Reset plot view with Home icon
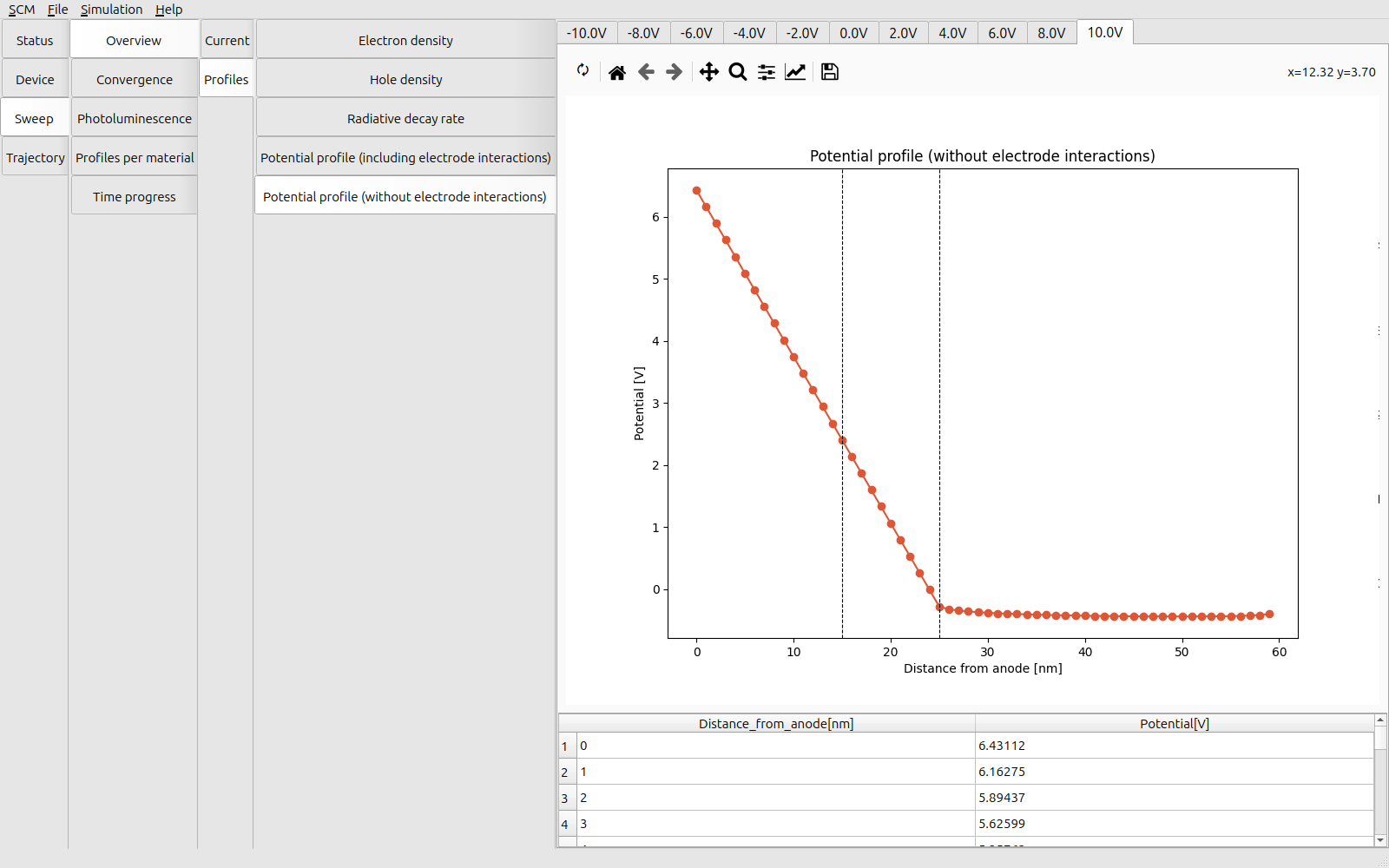The width and height of the screenshot is (1389, 868). [617, 72]
